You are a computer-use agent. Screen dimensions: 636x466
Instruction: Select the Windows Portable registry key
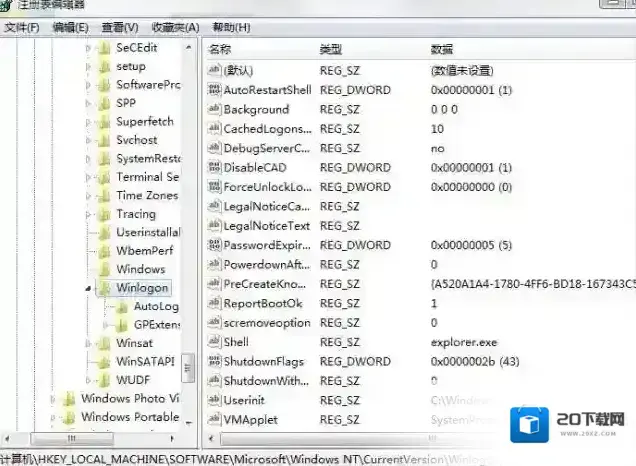(130, 417)
